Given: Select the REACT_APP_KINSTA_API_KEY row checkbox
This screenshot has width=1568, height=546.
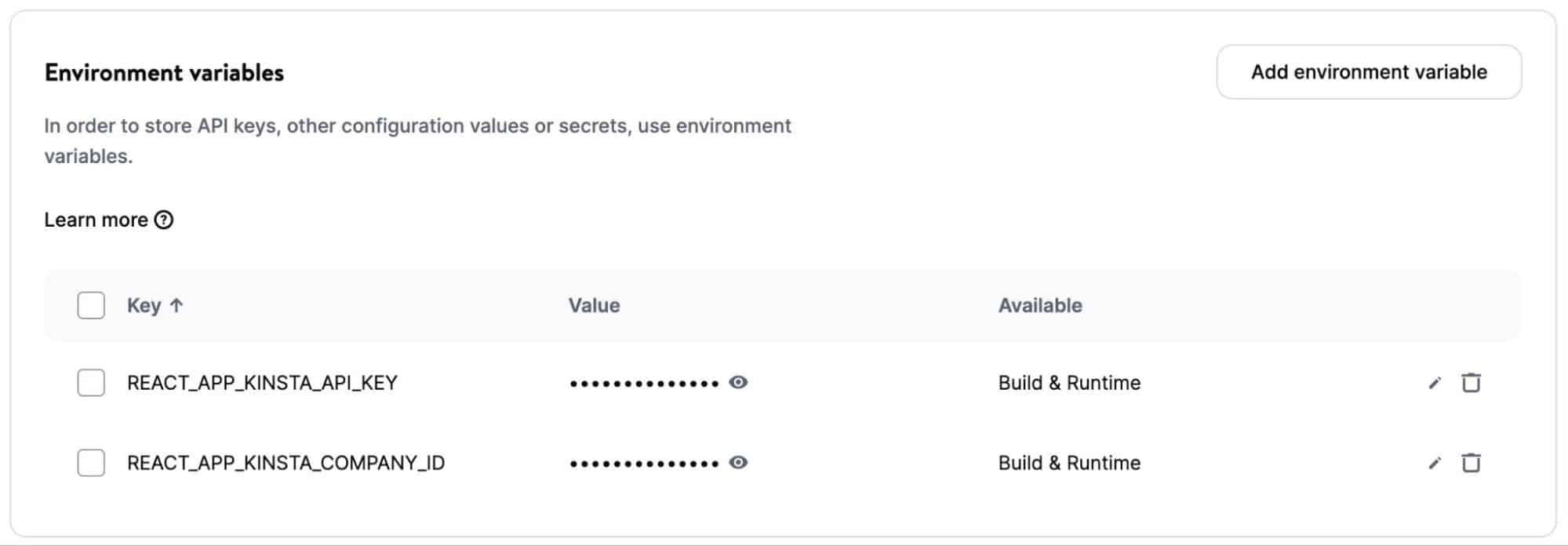Looking at the screenshot, I should 90,383.
